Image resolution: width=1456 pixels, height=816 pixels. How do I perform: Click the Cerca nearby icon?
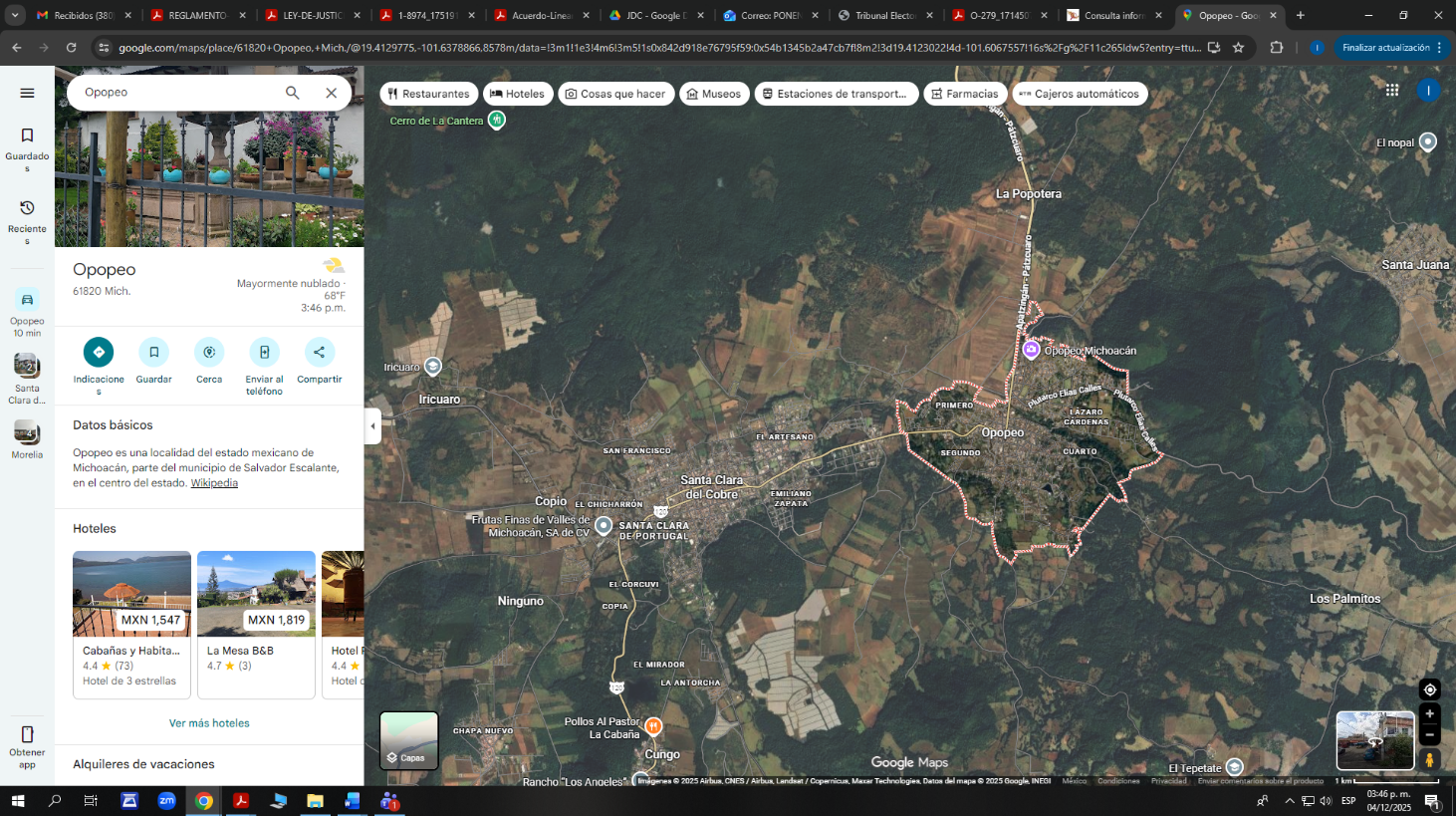[x=209, y=353]
